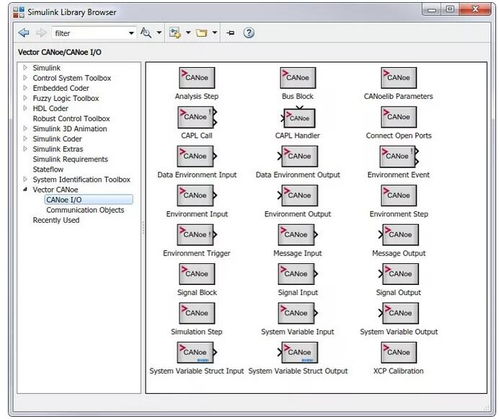This screenshot has height=419, width=499.
Task: Click the Environment Input block
Action: pyautogui.click(x=197, y=195)
